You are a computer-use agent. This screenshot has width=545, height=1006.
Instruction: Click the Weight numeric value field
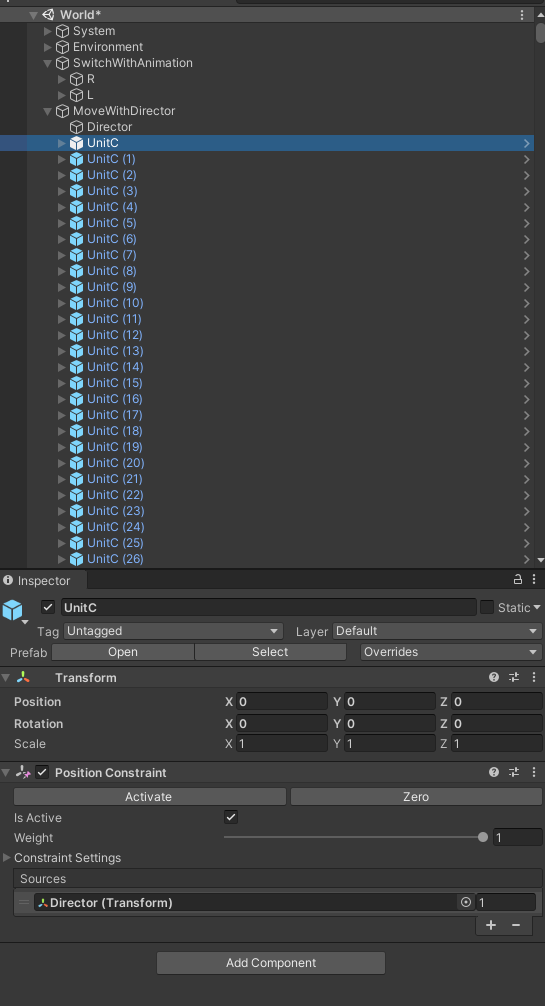[517, 838]
